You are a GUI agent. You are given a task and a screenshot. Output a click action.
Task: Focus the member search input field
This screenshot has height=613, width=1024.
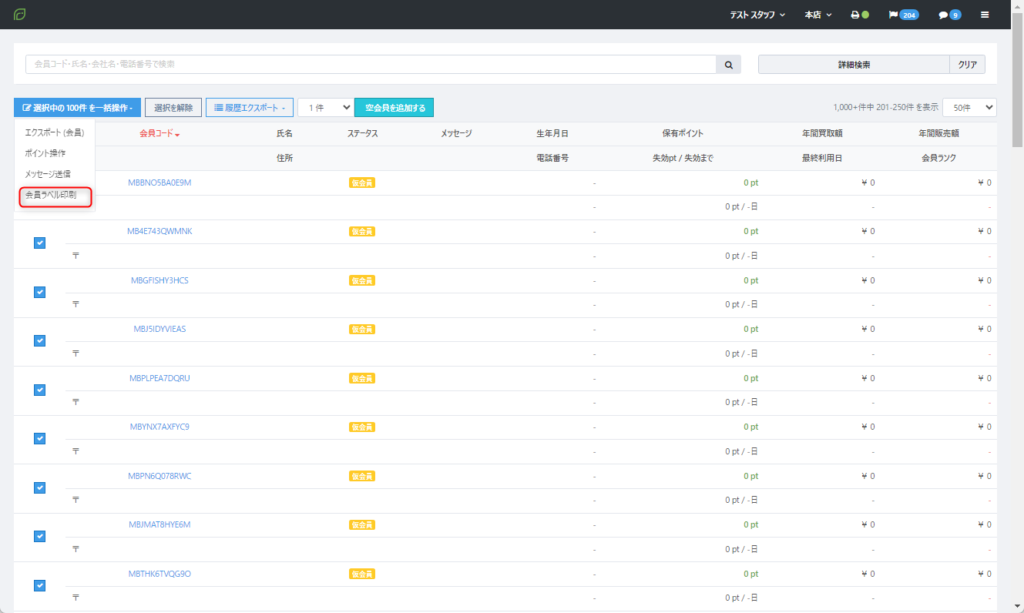tap(370, 64)
